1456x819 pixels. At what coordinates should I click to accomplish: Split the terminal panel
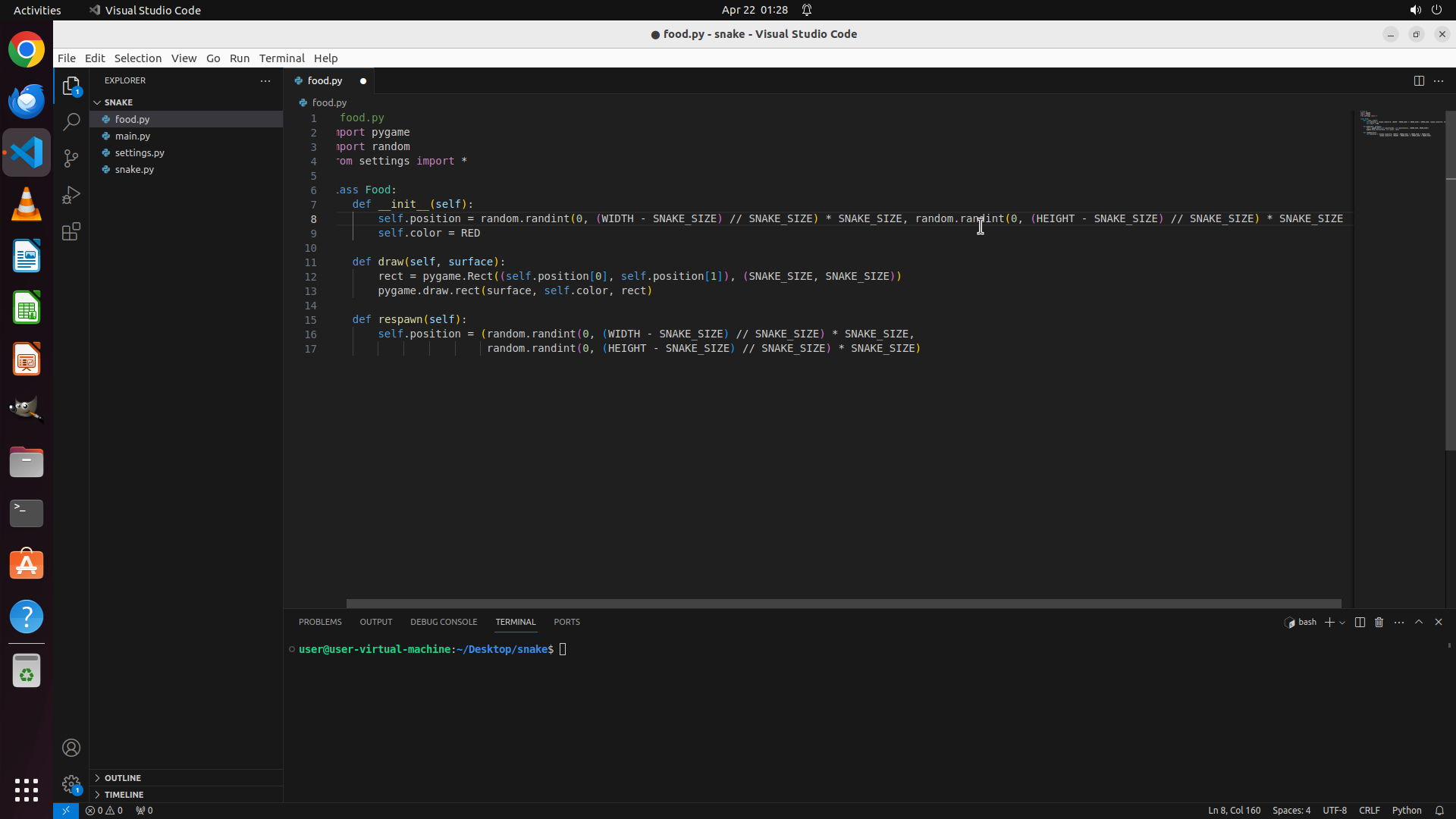[x=1360, y=622]
